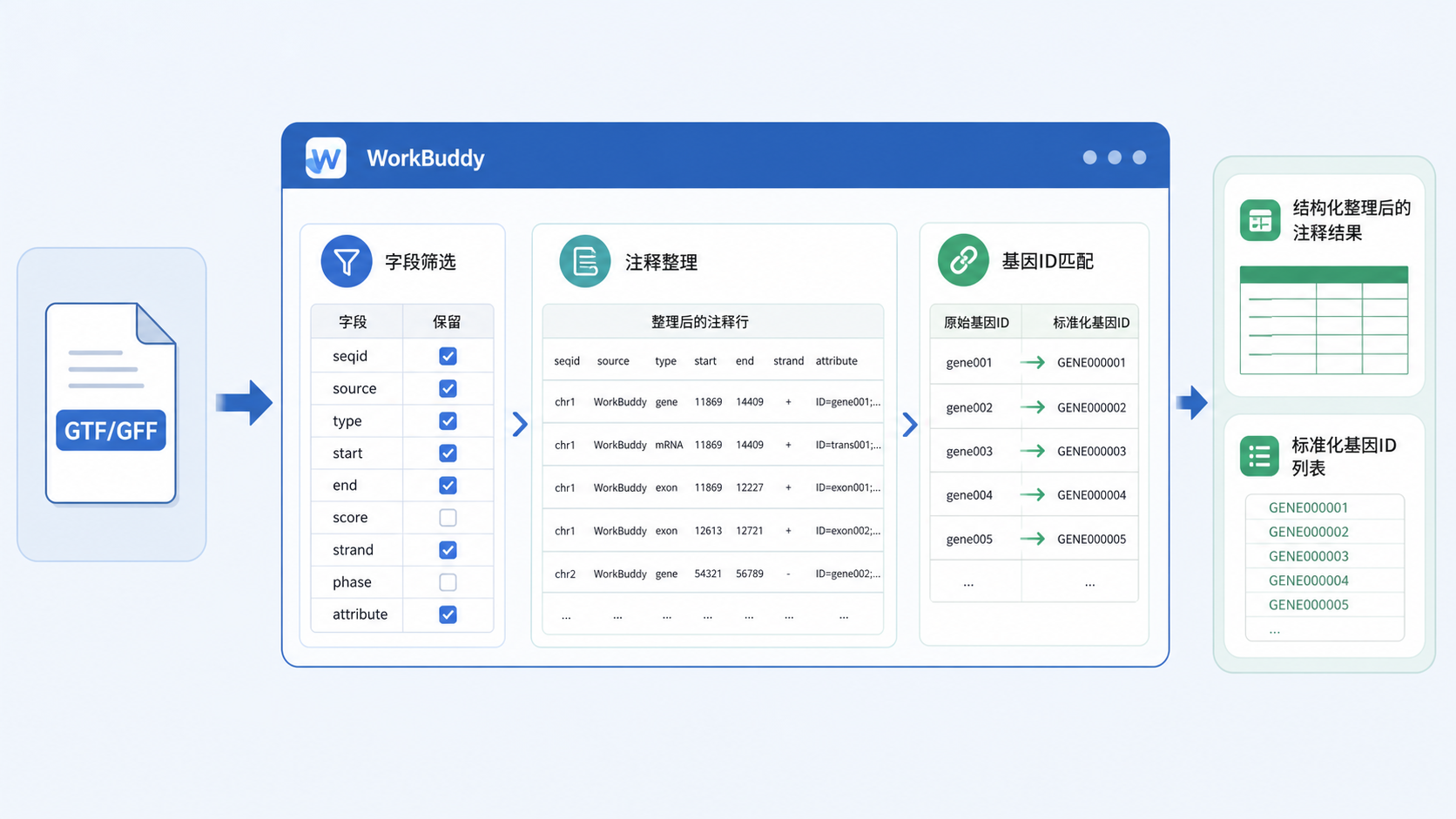Click the green arrow in the gene005 row

tap(1033, 539)
